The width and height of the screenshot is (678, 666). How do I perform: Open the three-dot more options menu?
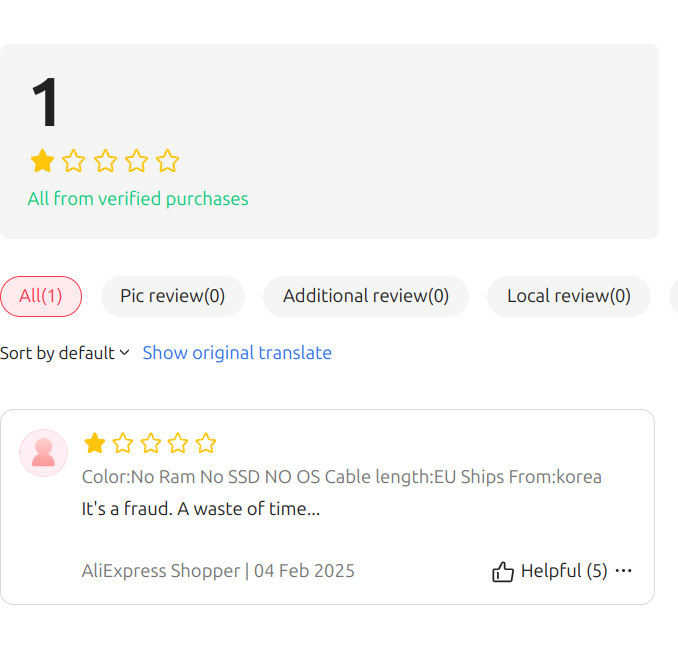623,571
